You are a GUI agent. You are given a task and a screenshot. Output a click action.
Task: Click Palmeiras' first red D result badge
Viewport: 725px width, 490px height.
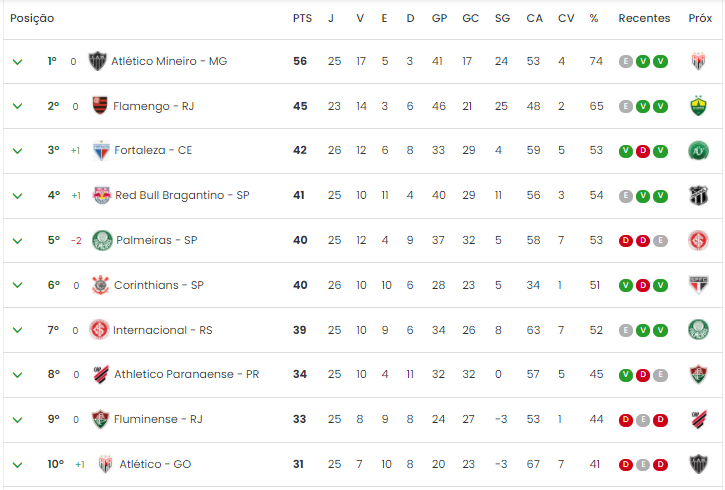coord(626,240)
